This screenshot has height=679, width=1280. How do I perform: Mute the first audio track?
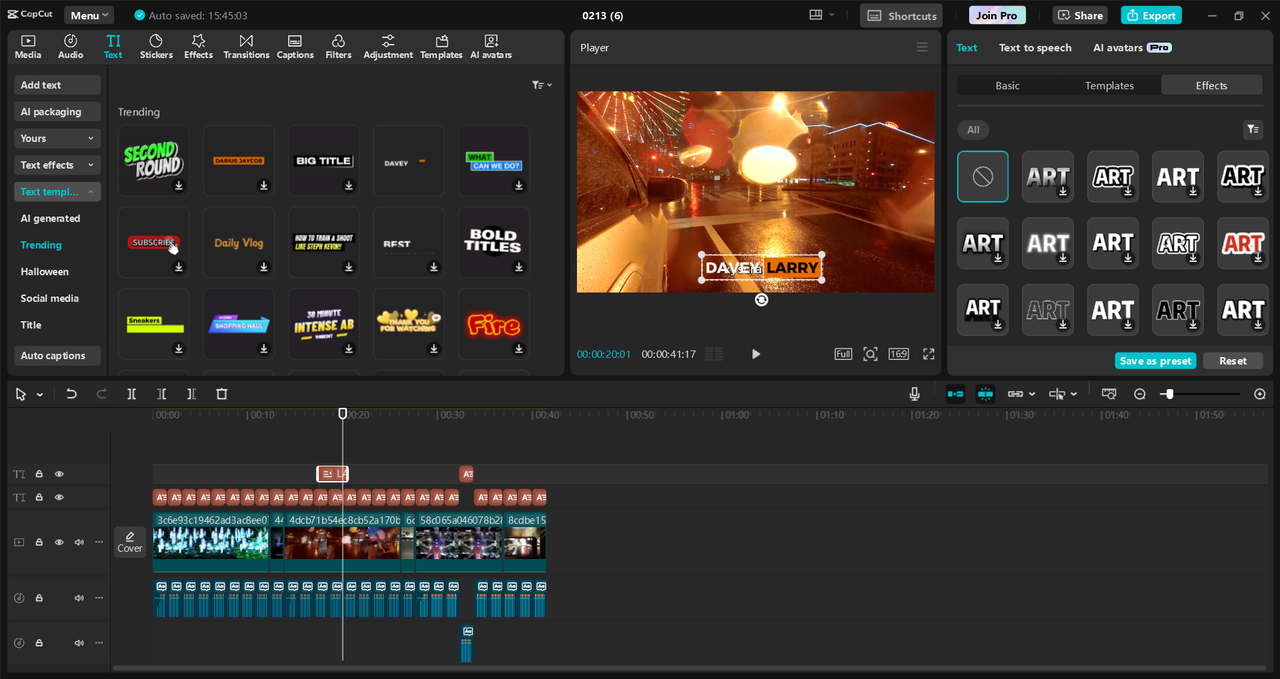[79, 598]
